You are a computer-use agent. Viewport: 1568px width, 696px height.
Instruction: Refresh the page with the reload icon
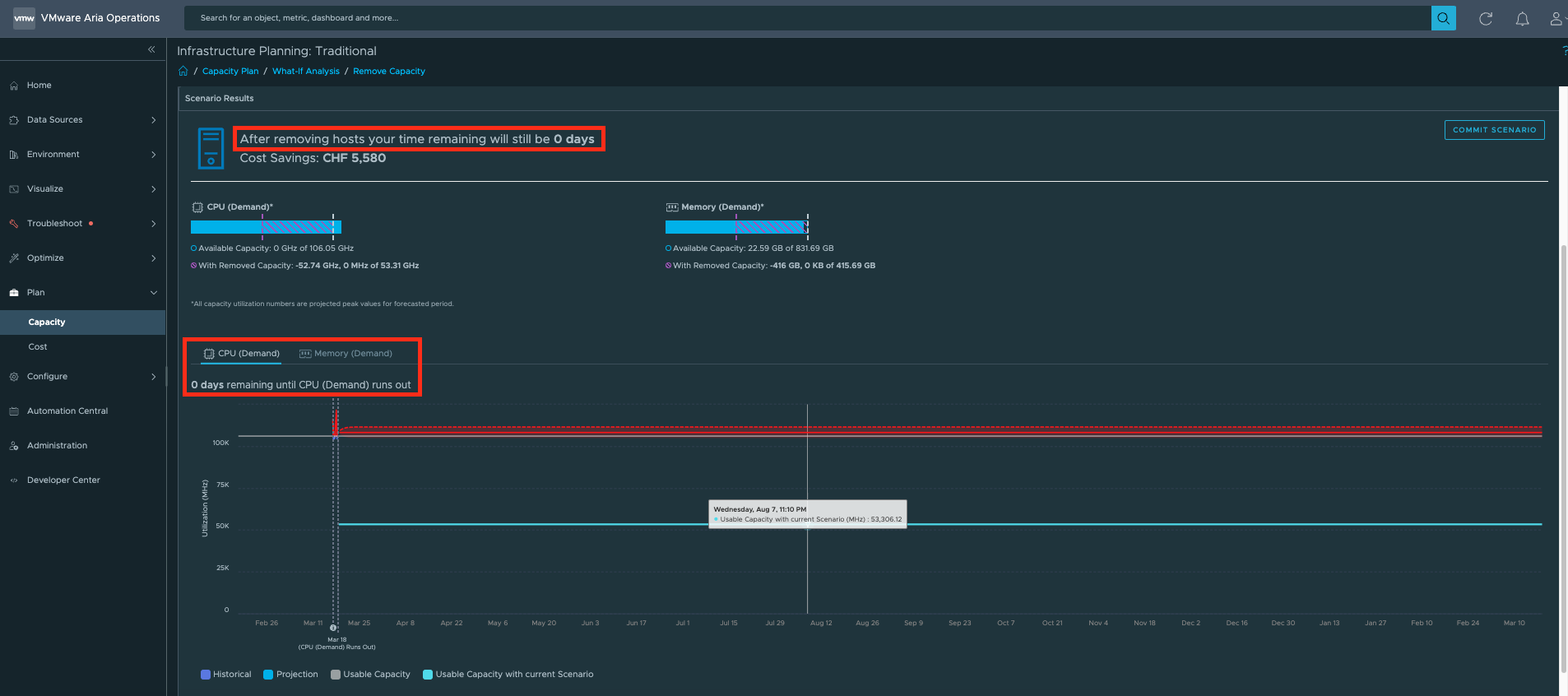click(1486, 19)
